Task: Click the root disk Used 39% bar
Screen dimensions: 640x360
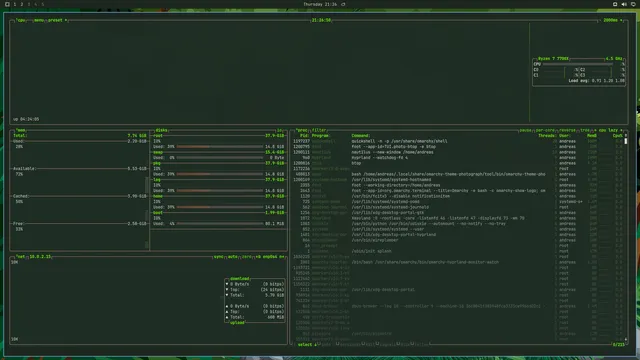Action: [220, 147]
